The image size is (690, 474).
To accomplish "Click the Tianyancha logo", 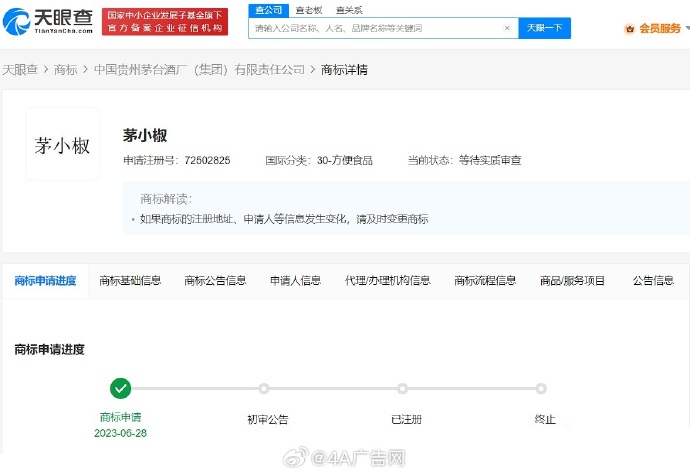I will (48, 21).
